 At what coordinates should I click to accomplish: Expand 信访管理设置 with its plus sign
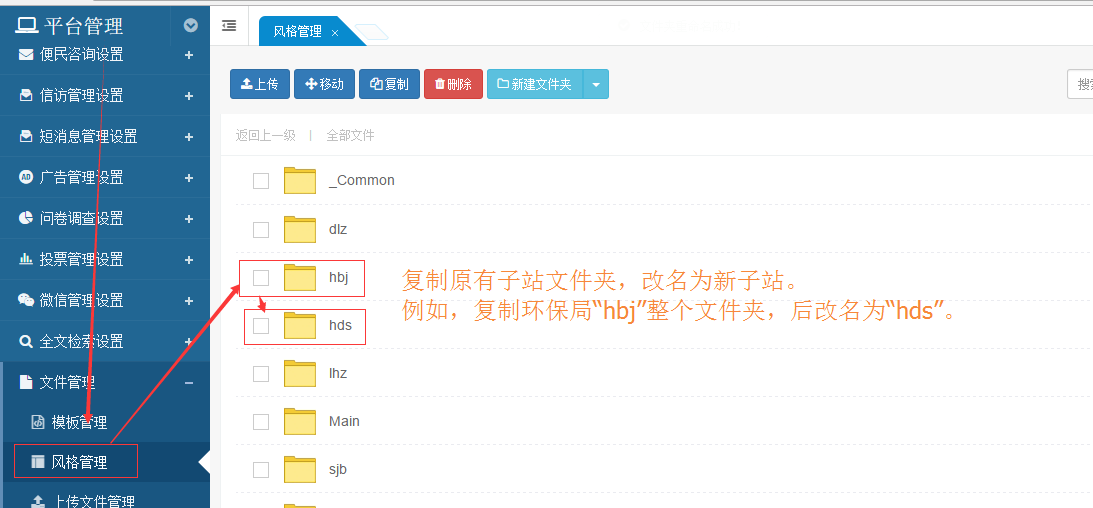(189, 95)
